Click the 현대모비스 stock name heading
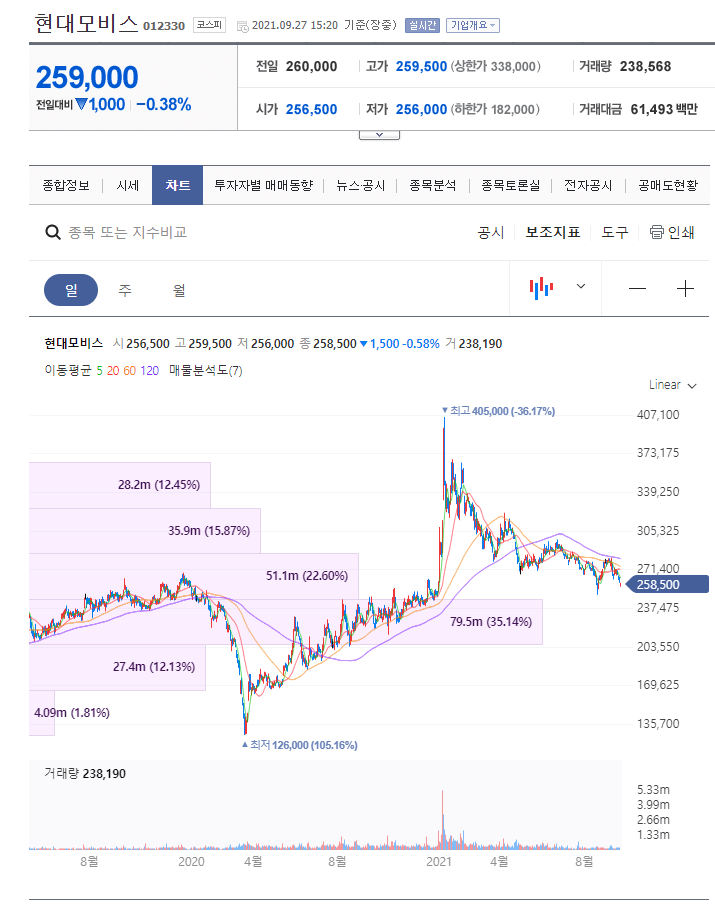 (86, 24)
